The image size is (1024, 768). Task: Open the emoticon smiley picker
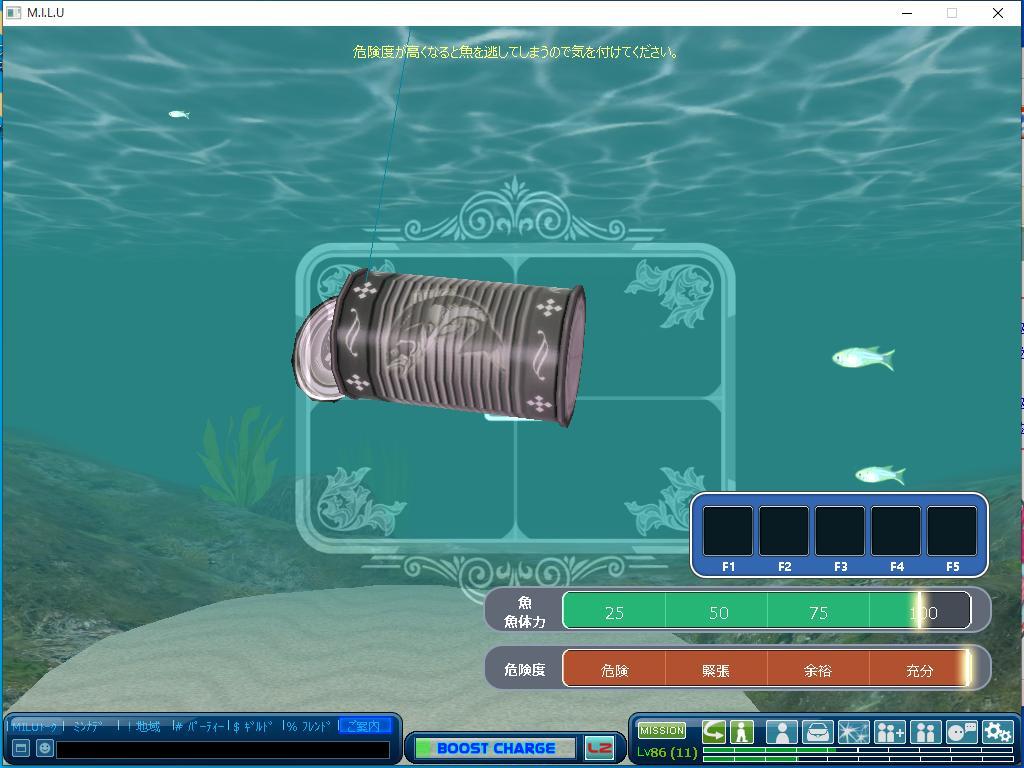(45, 748)
